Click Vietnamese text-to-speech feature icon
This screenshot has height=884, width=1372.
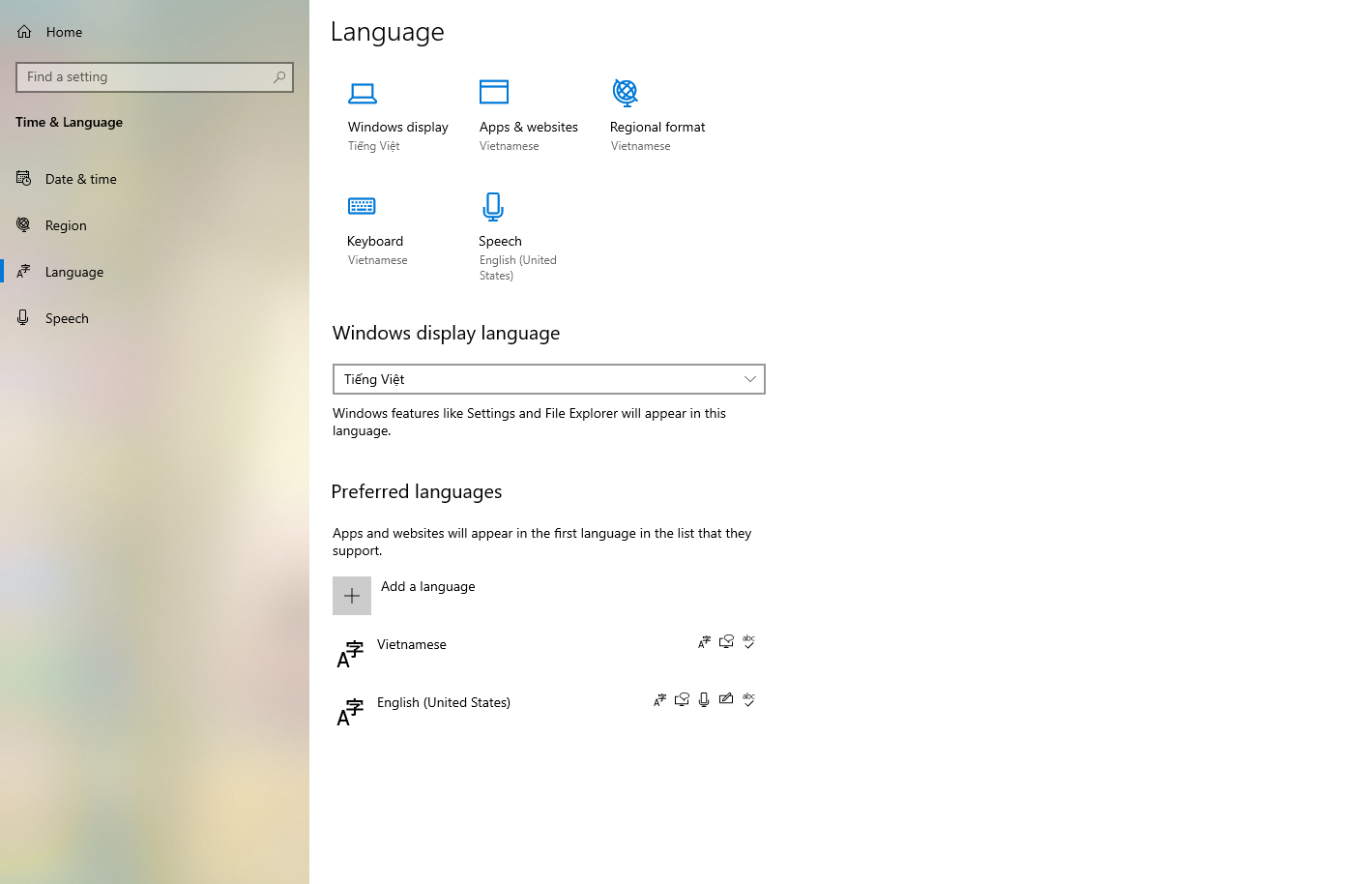pos(726,642)
